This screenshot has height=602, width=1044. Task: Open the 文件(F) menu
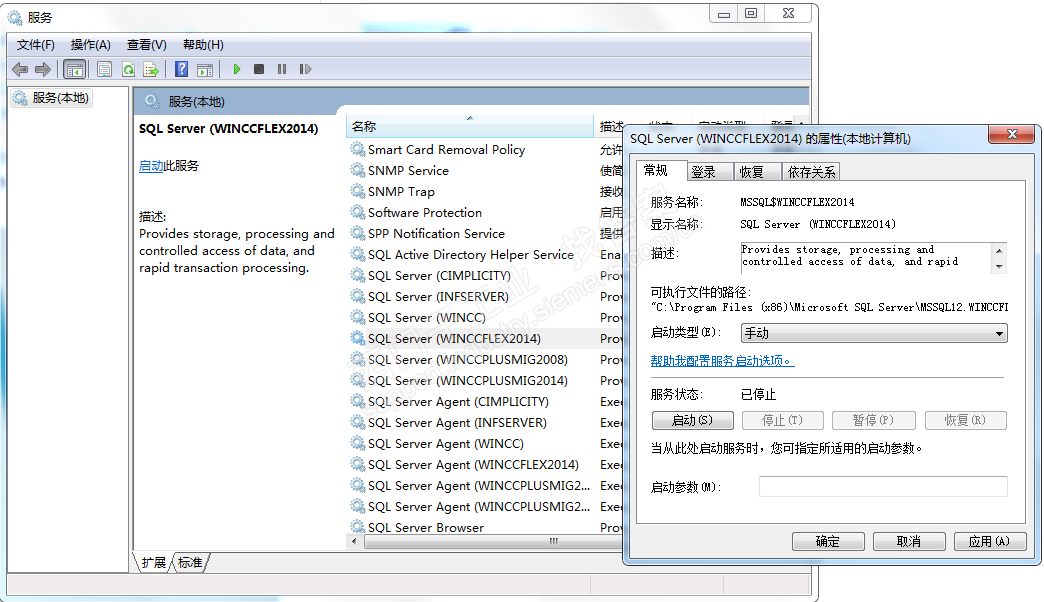36,45
